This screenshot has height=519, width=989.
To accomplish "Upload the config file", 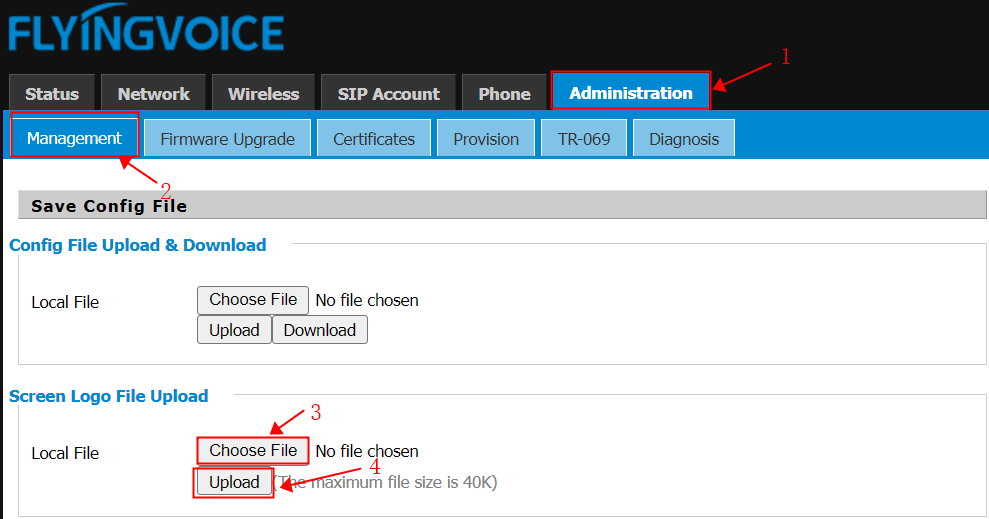I will [234, 330].
